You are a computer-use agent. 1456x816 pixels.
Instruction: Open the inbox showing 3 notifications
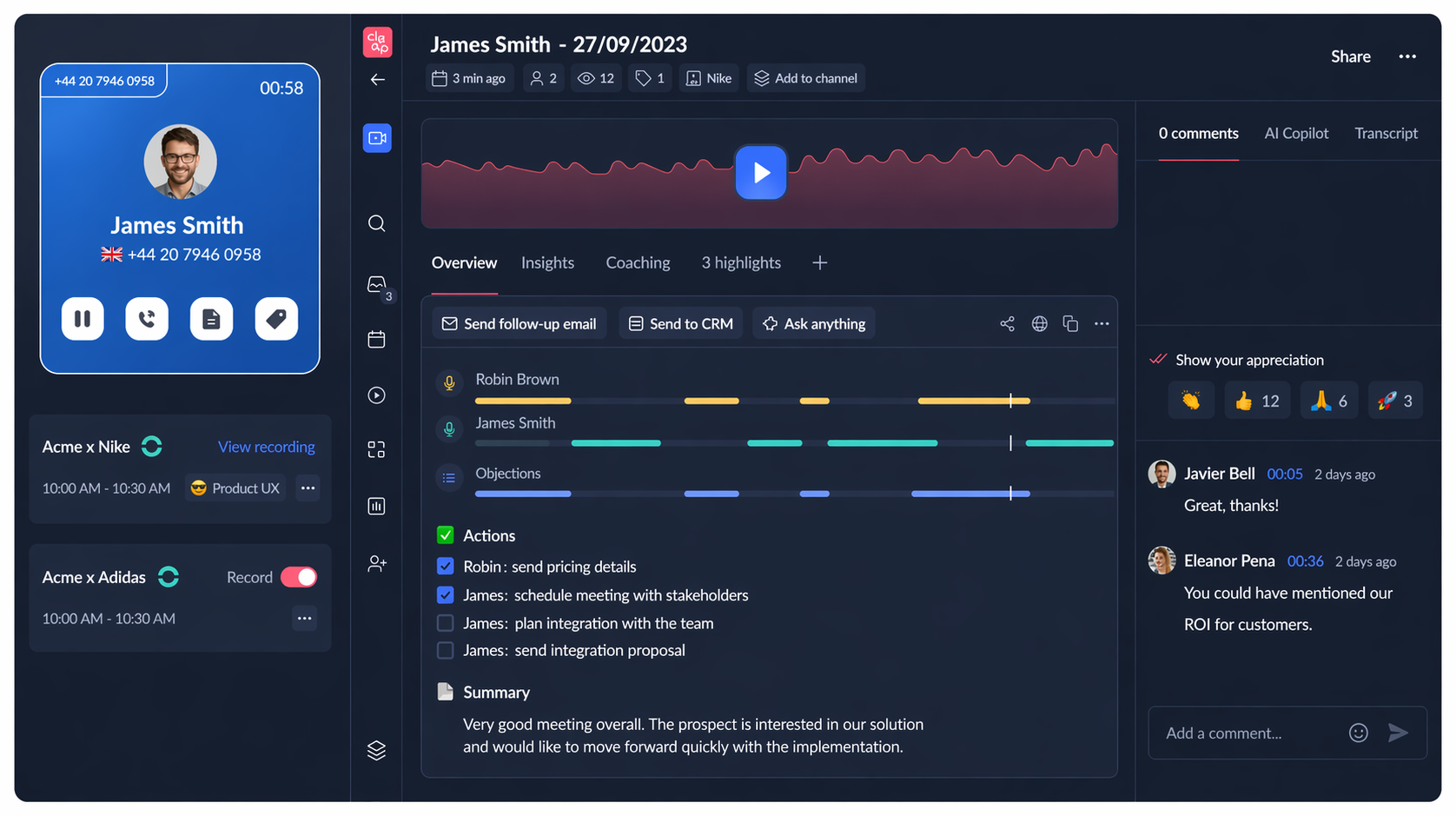tap(376, 282)
